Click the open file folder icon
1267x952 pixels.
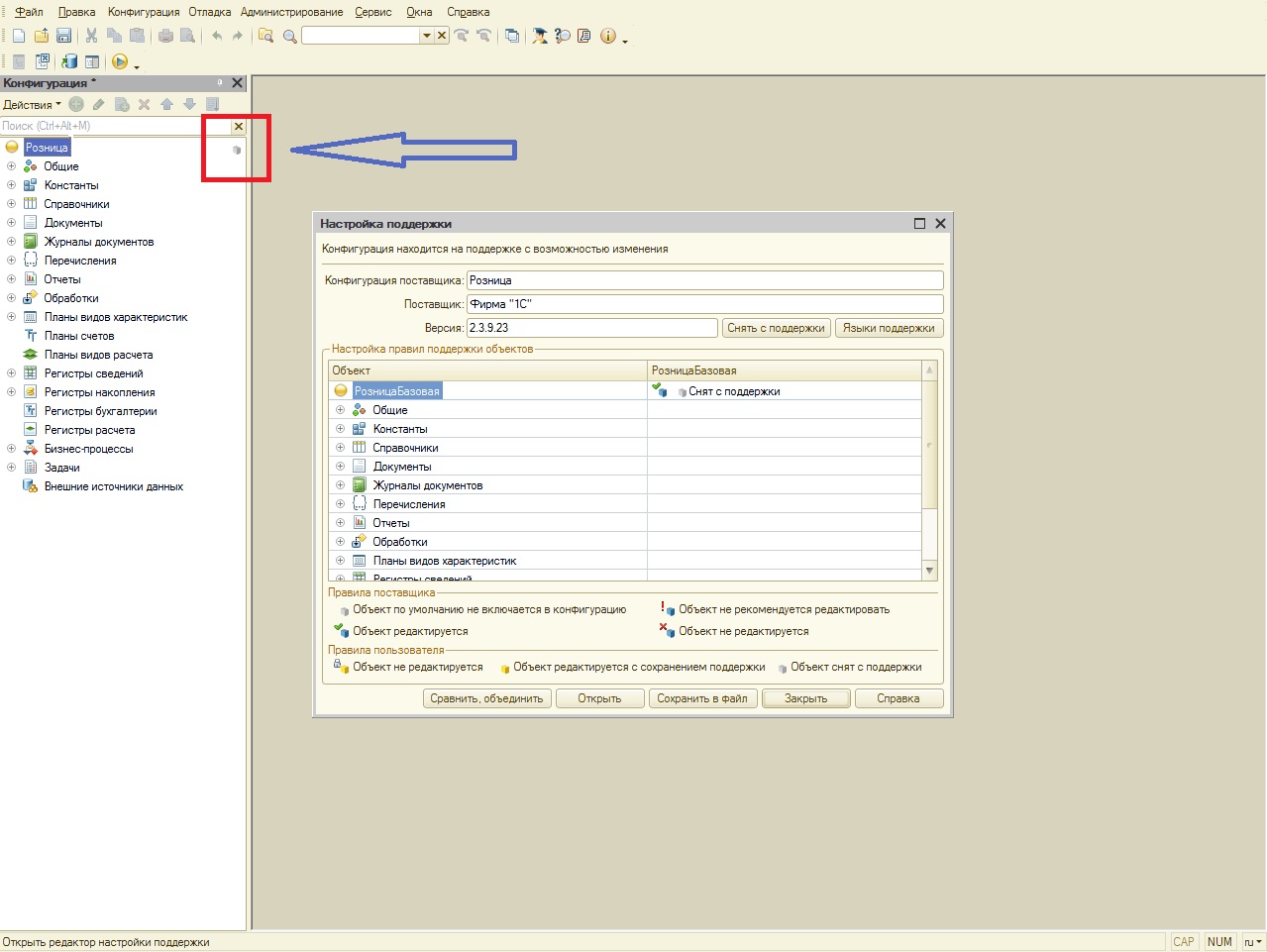[42, 36]
